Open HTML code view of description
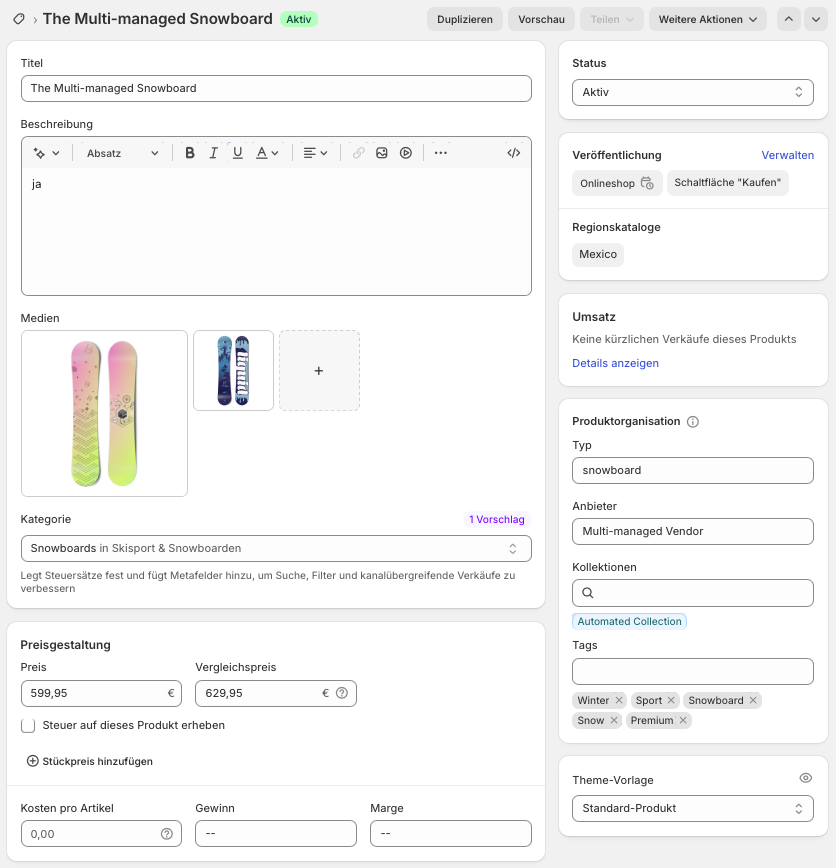836x868 pixels. pos(513,153)
